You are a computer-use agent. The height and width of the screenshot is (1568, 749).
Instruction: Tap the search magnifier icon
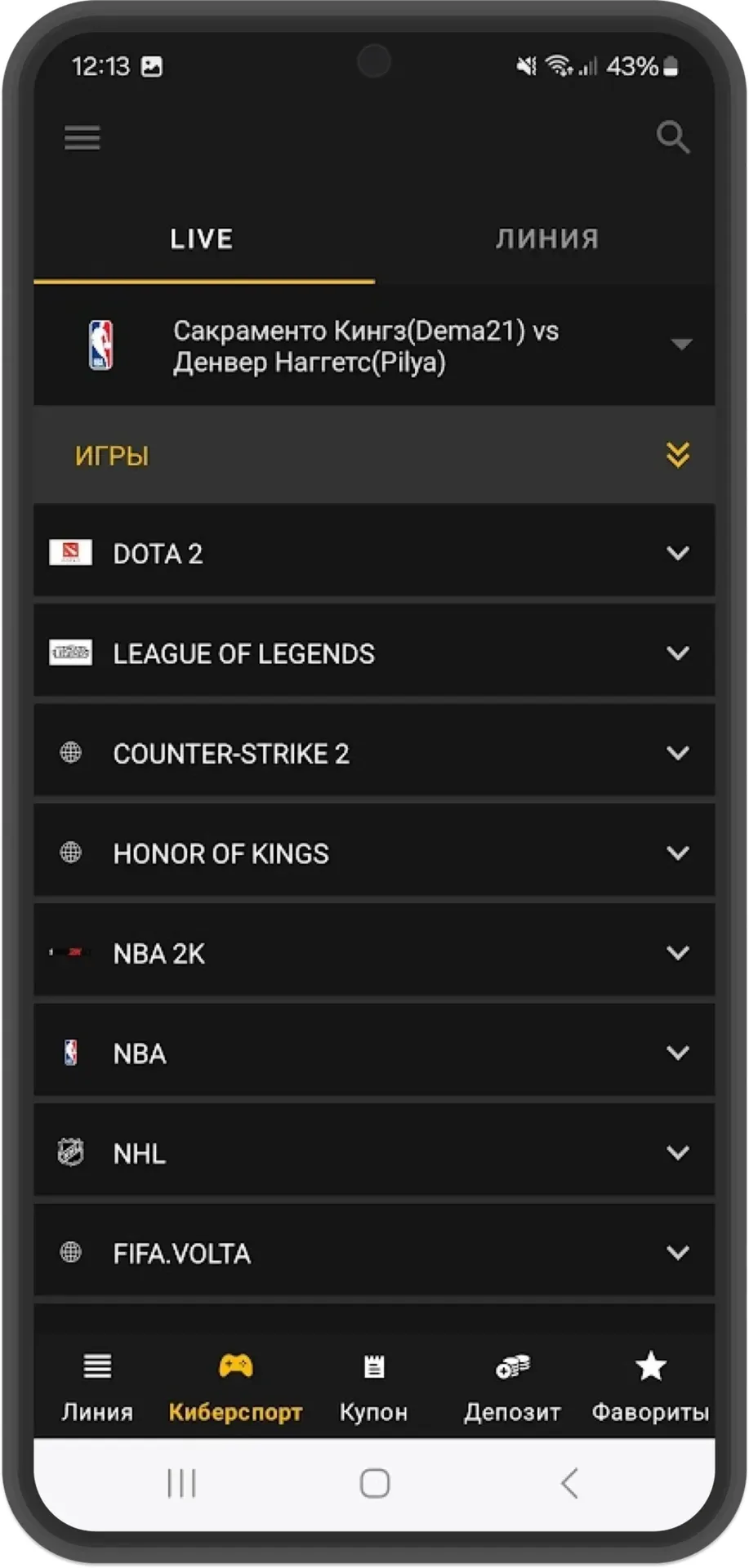[x=673, y=137]
